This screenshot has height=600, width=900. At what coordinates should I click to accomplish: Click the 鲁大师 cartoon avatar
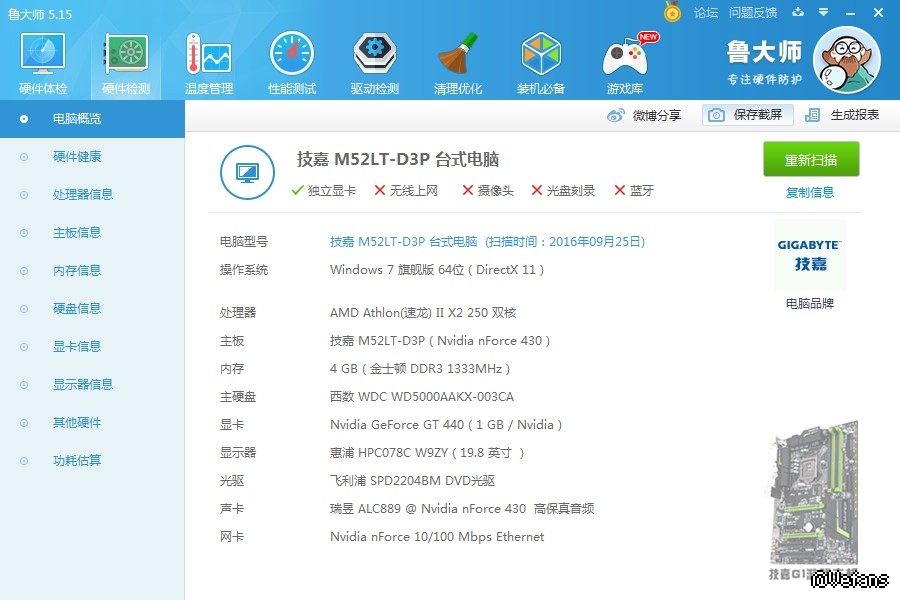pos(846,60)
